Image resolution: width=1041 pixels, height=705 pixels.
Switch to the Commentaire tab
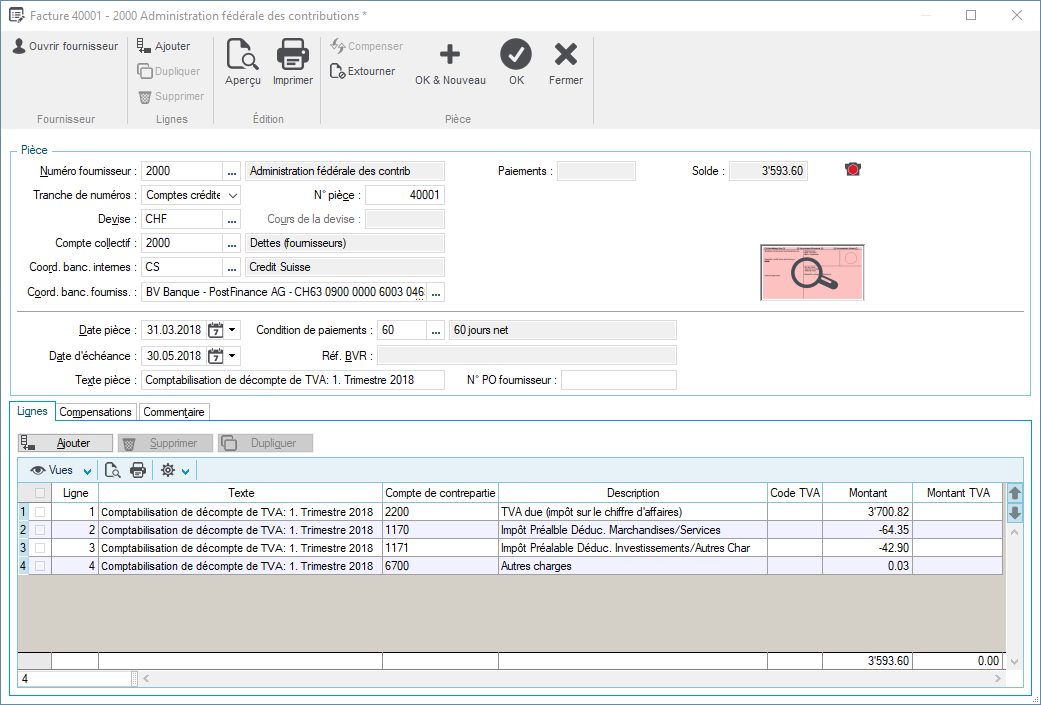(x=173, y=412)
